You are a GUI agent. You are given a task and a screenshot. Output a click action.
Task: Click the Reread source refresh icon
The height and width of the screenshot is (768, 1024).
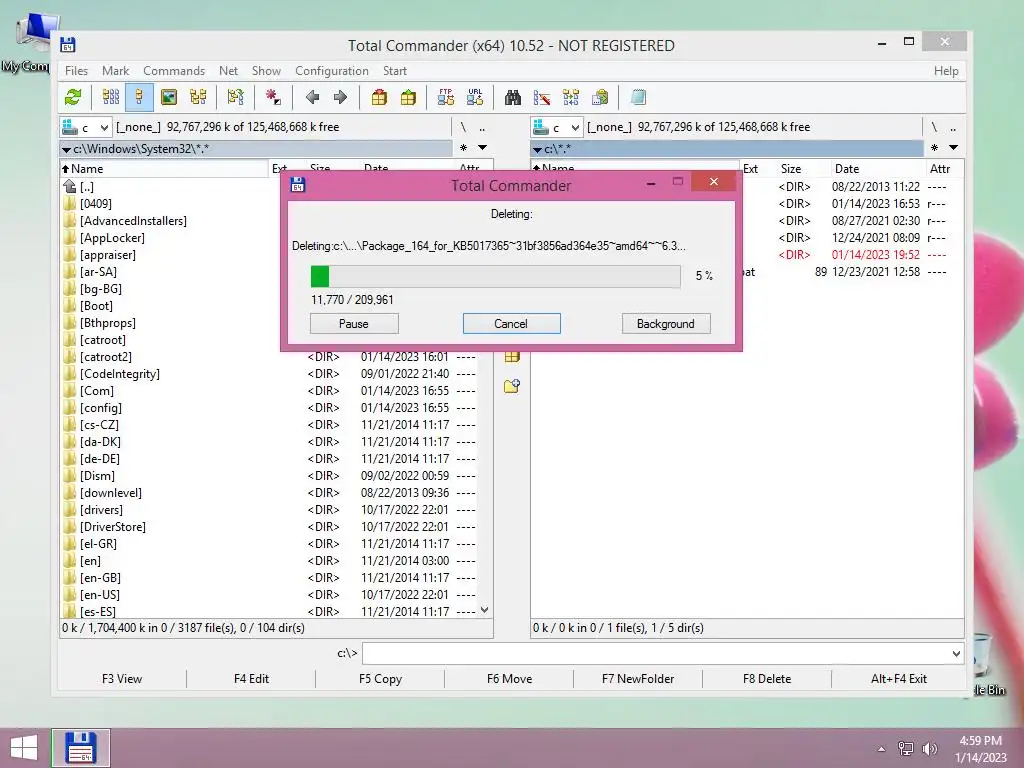coord(73,98)
